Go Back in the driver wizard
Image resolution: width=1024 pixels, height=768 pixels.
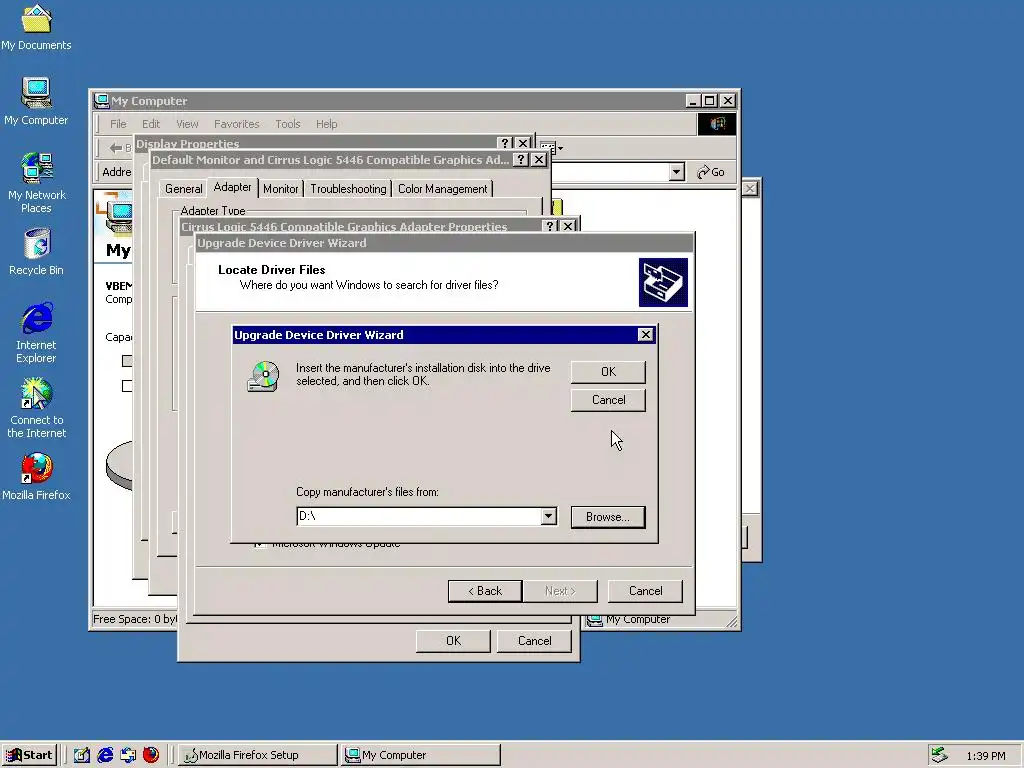(485, 591)
